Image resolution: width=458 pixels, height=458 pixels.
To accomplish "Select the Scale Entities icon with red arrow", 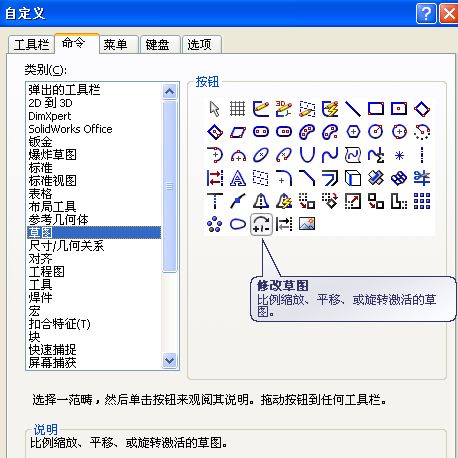I will 353,201.
